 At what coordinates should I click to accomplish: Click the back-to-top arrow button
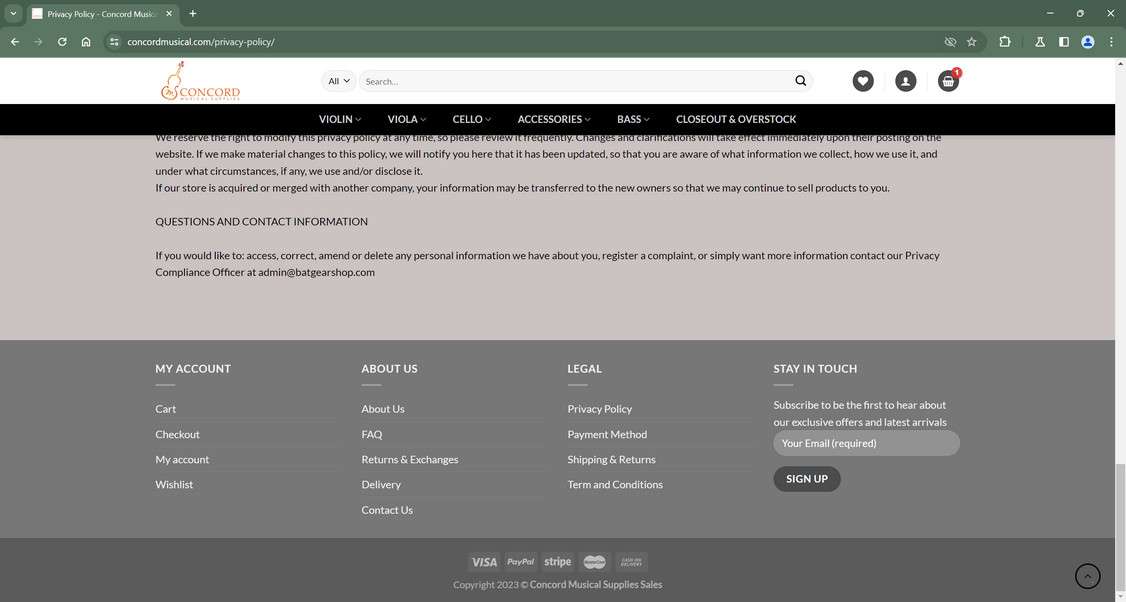click(1087, 576)
